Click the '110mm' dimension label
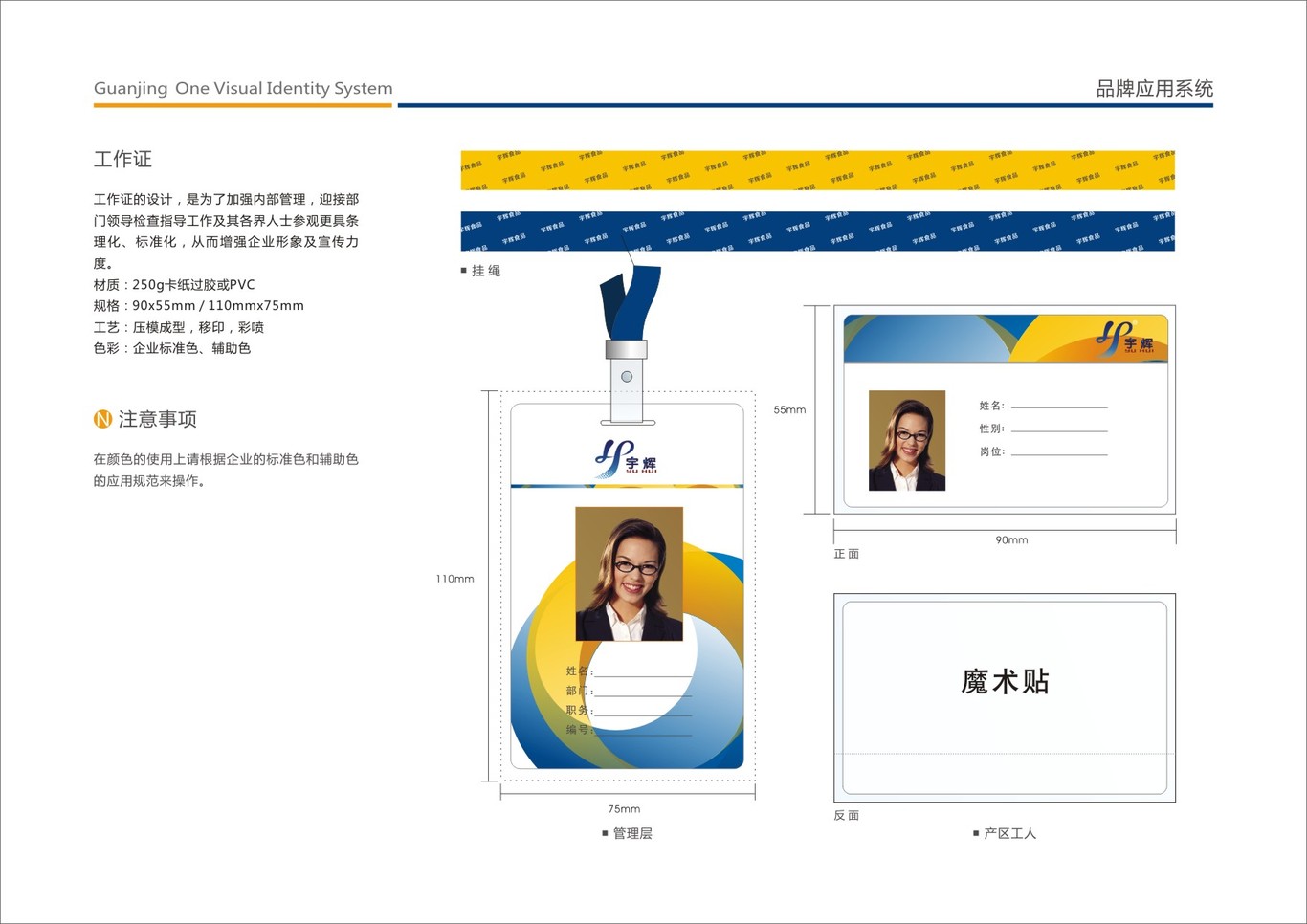 coord(454,579)
